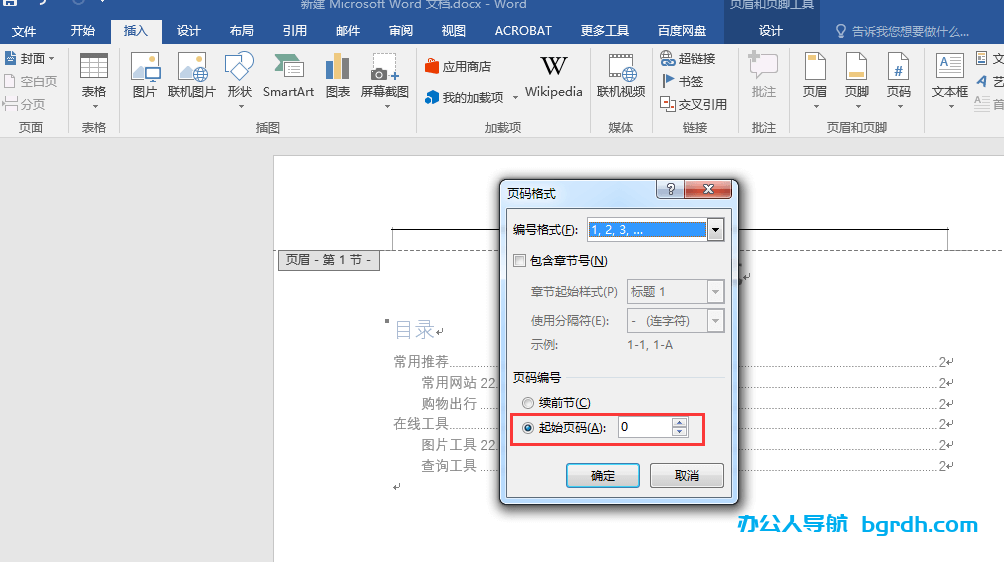The image size is (1004, 562).
Task: Open the table (表格) insert tool
Action: [x=93, y=81]
